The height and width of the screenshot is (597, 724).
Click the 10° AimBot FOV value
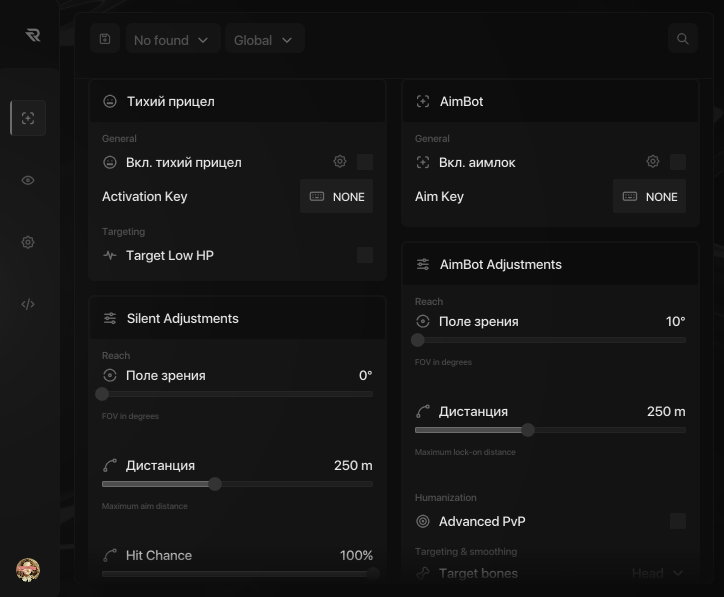(676, 321)
